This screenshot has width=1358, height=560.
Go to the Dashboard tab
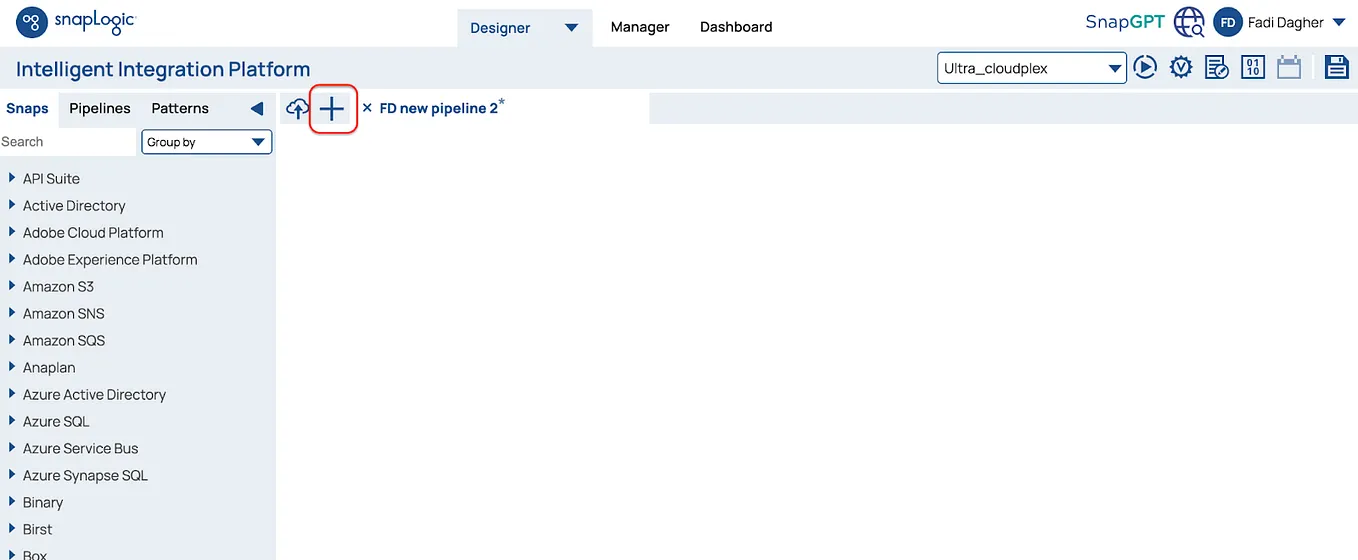coord(736,27)
